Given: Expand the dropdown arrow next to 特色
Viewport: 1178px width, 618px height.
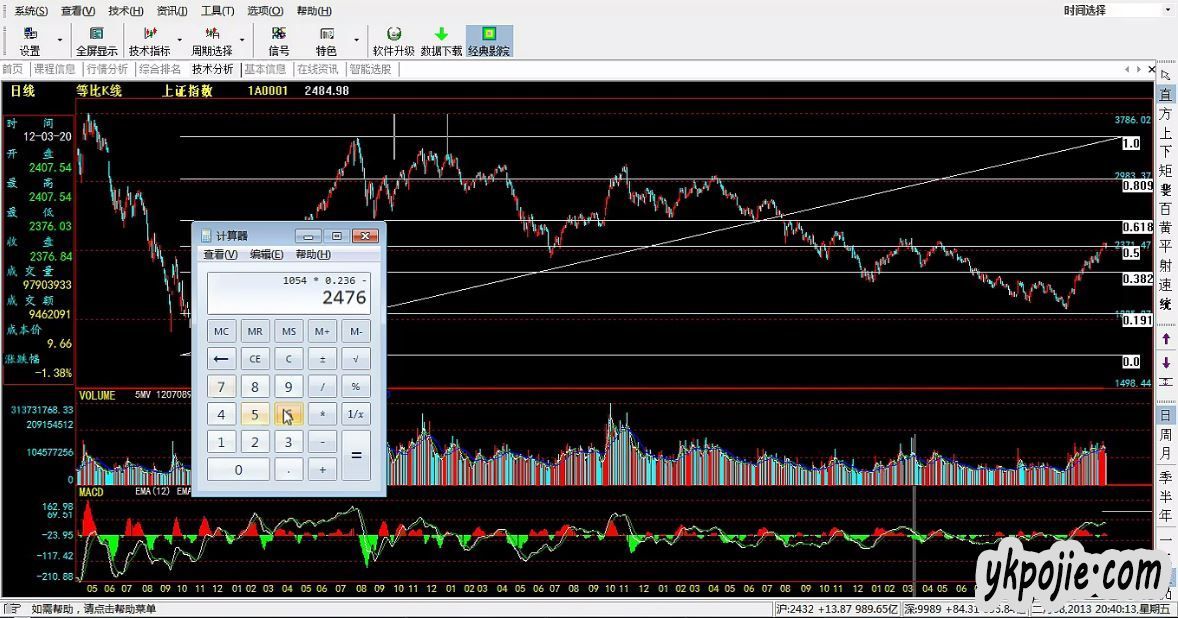Looking at the screenshot, I should [x=356, y=42].
